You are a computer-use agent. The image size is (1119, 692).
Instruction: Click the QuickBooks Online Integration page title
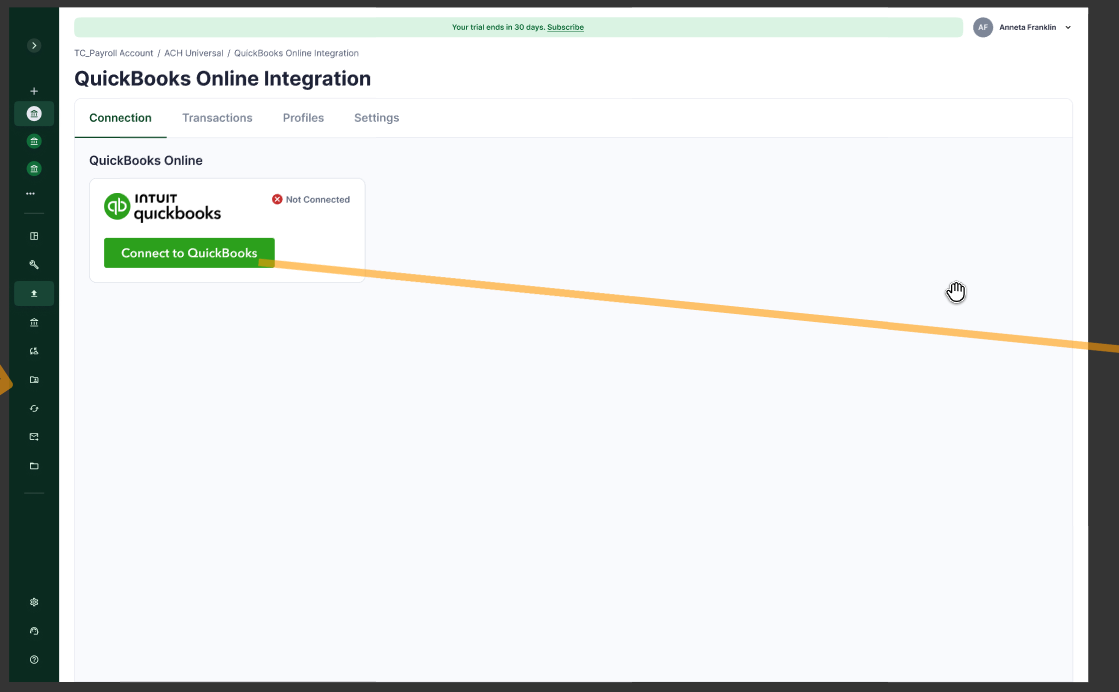223,78
